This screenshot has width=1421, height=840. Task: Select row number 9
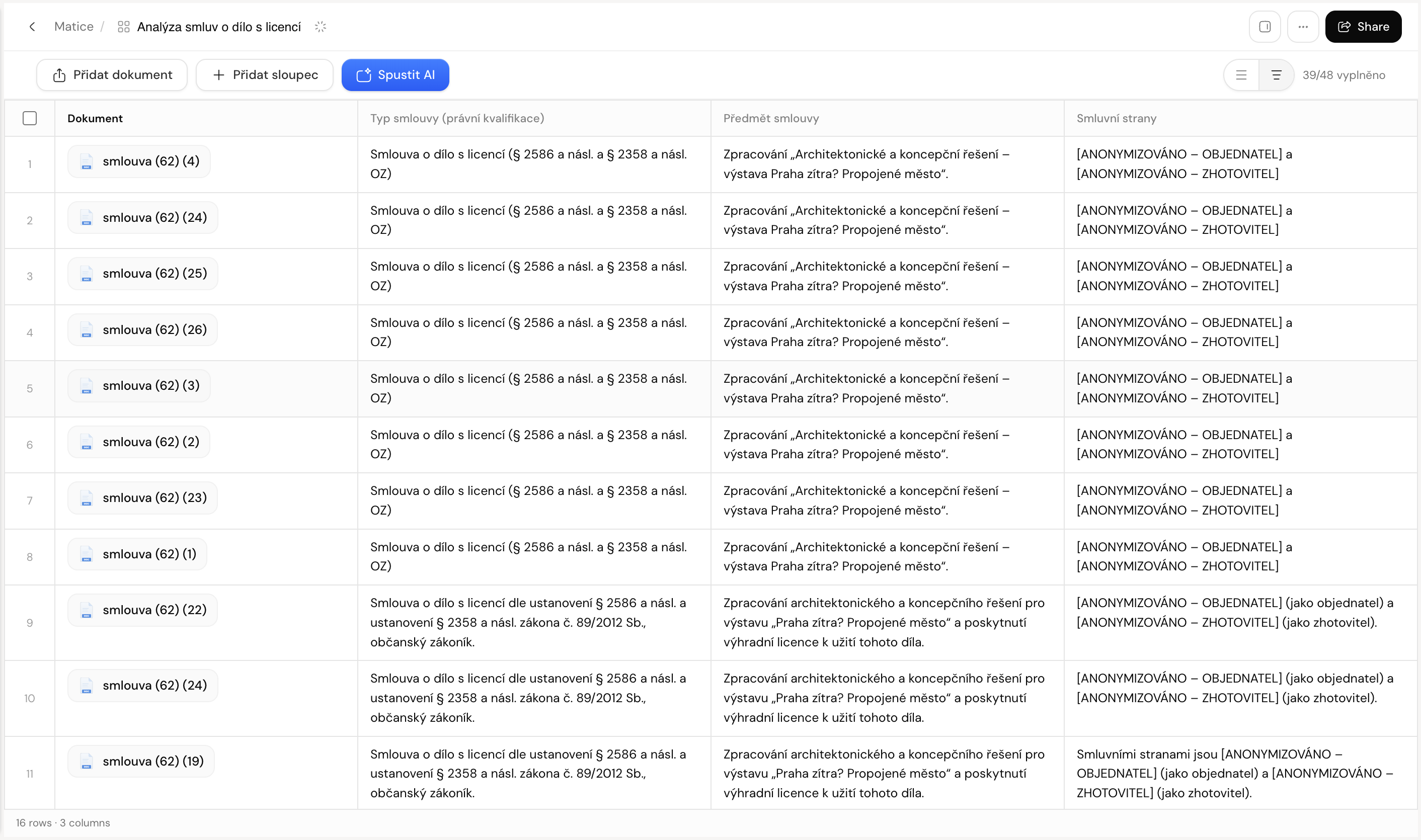[30, 623]
